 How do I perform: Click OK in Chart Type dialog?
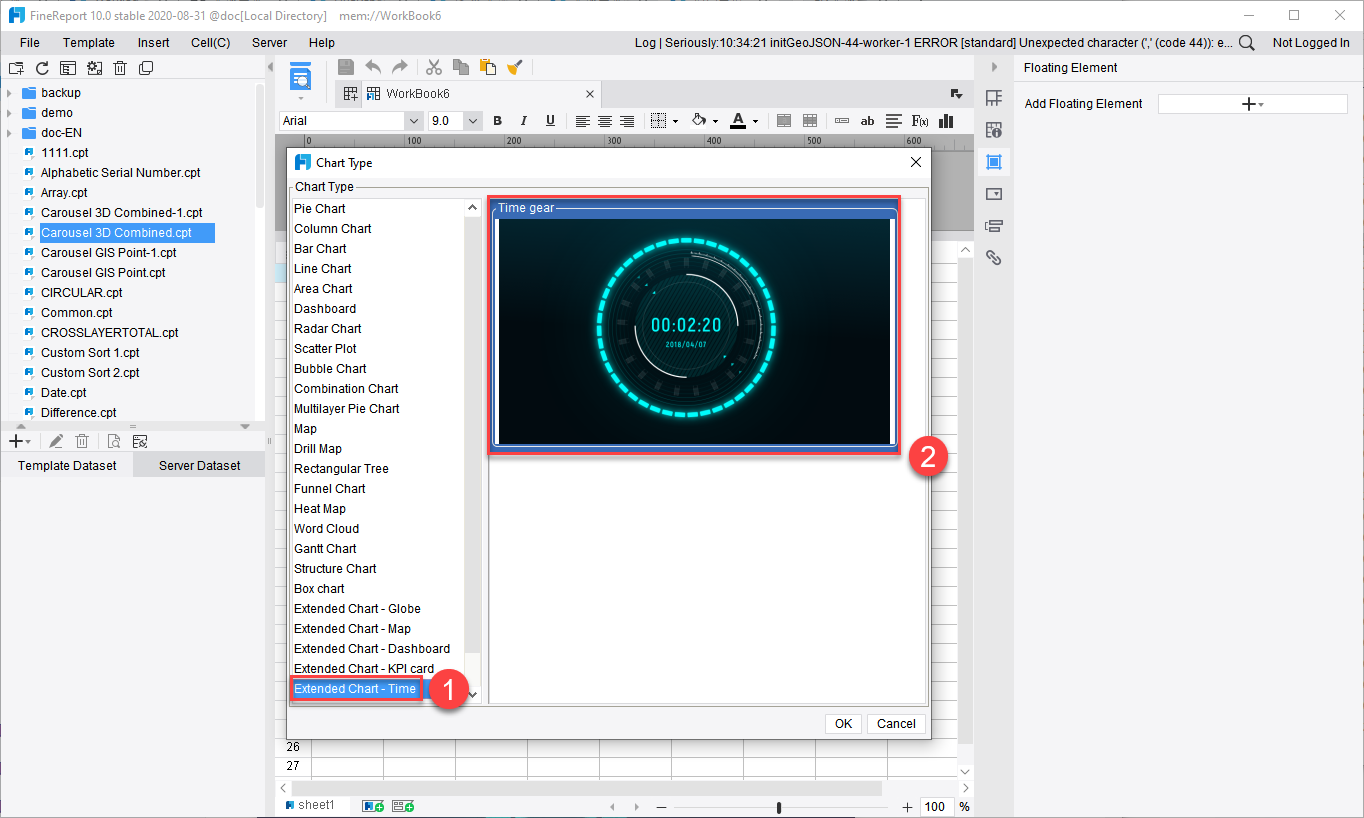(x=844, y=724)
